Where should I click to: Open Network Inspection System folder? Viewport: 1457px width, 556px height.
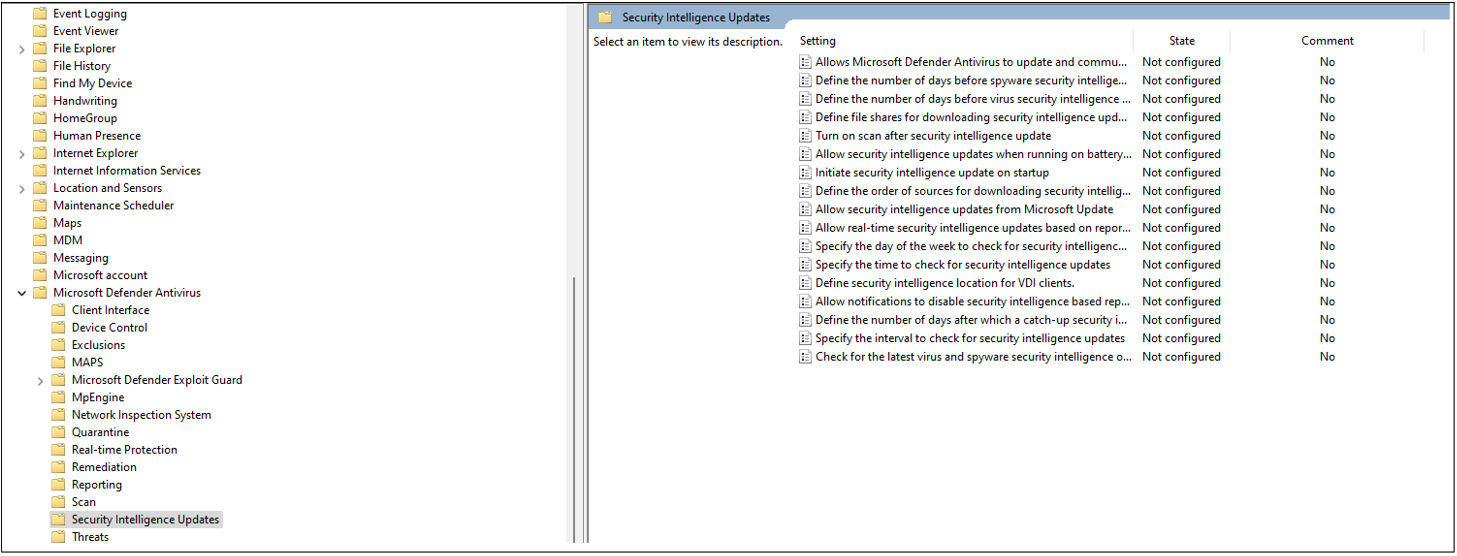141,415
